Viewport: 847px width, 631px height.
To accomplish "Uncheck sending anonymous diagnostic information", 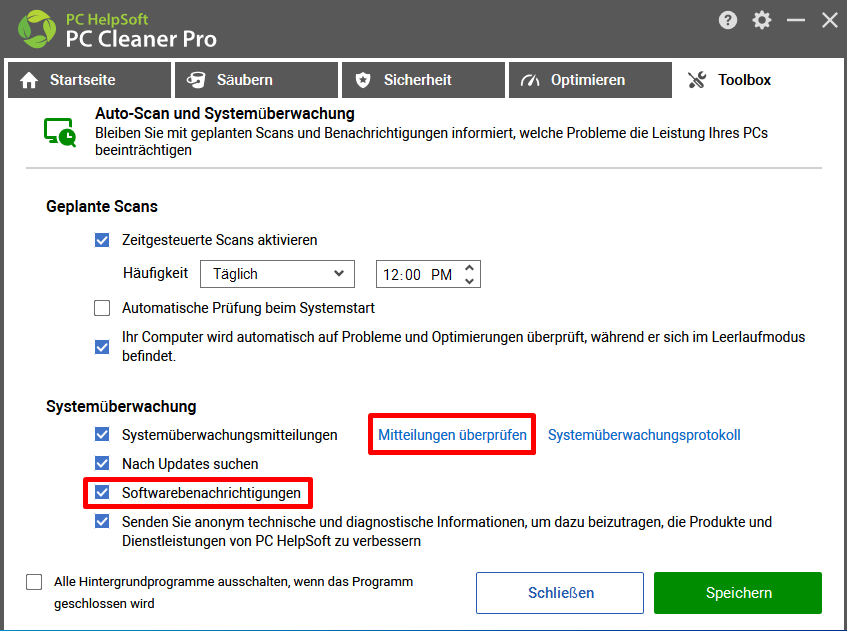I will 102,522.
